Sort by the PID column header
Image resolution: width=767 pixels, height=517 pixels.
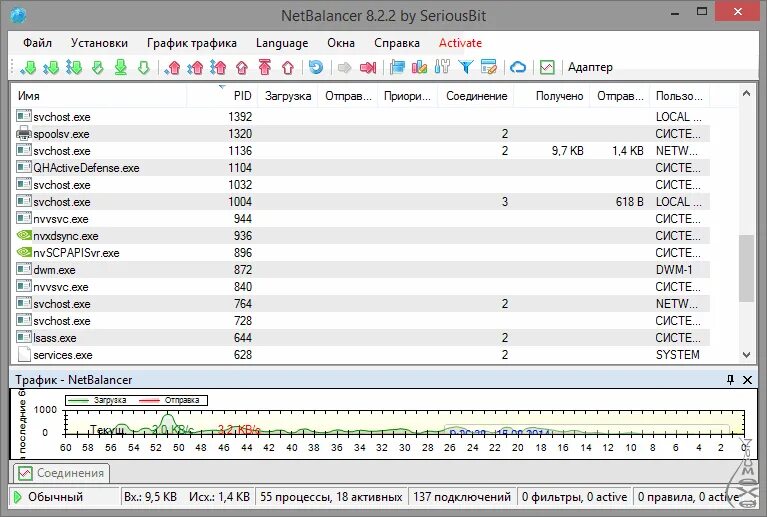[x=222, y=96]
